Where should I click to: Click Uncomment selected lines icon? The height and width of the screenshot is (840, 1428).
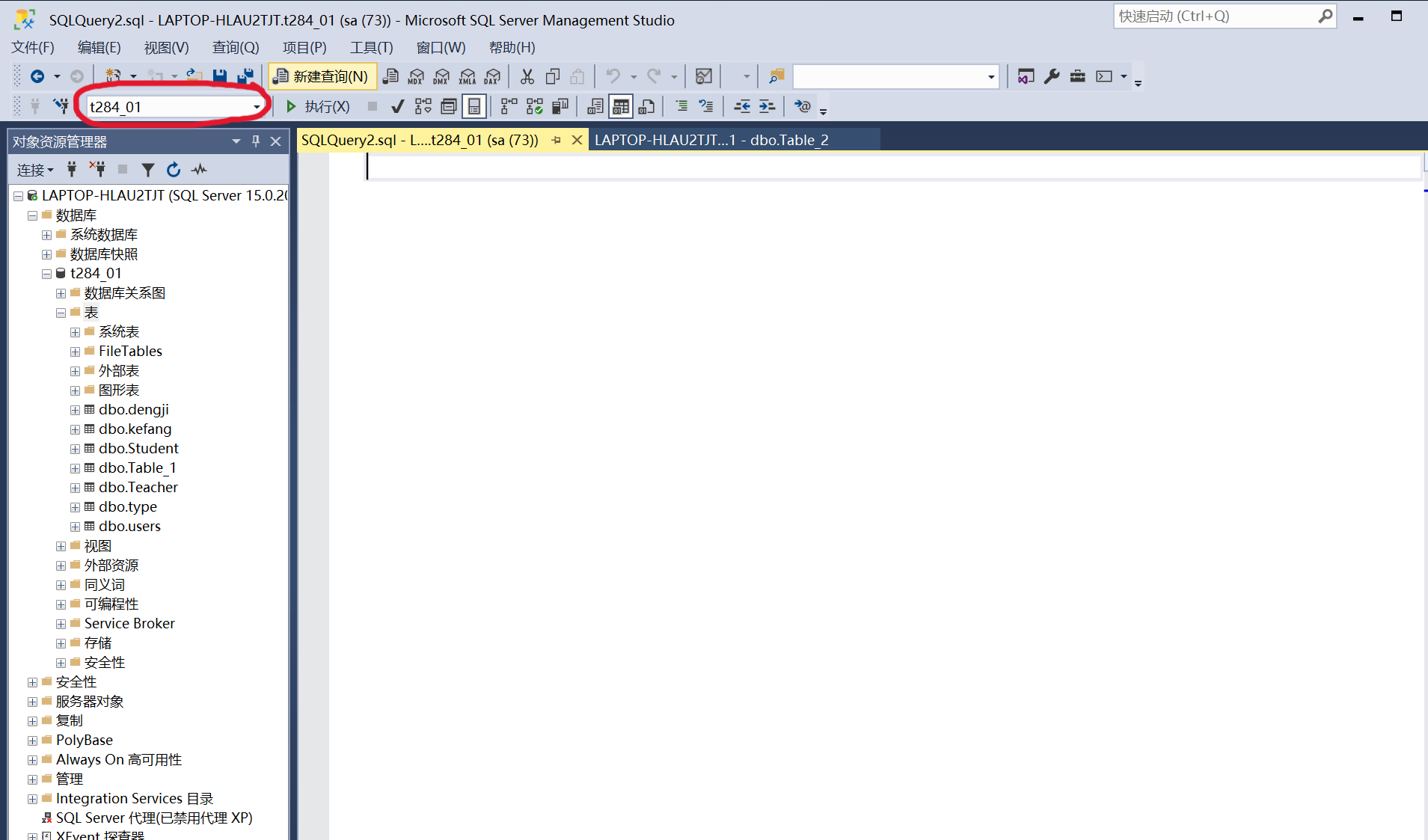706,106
